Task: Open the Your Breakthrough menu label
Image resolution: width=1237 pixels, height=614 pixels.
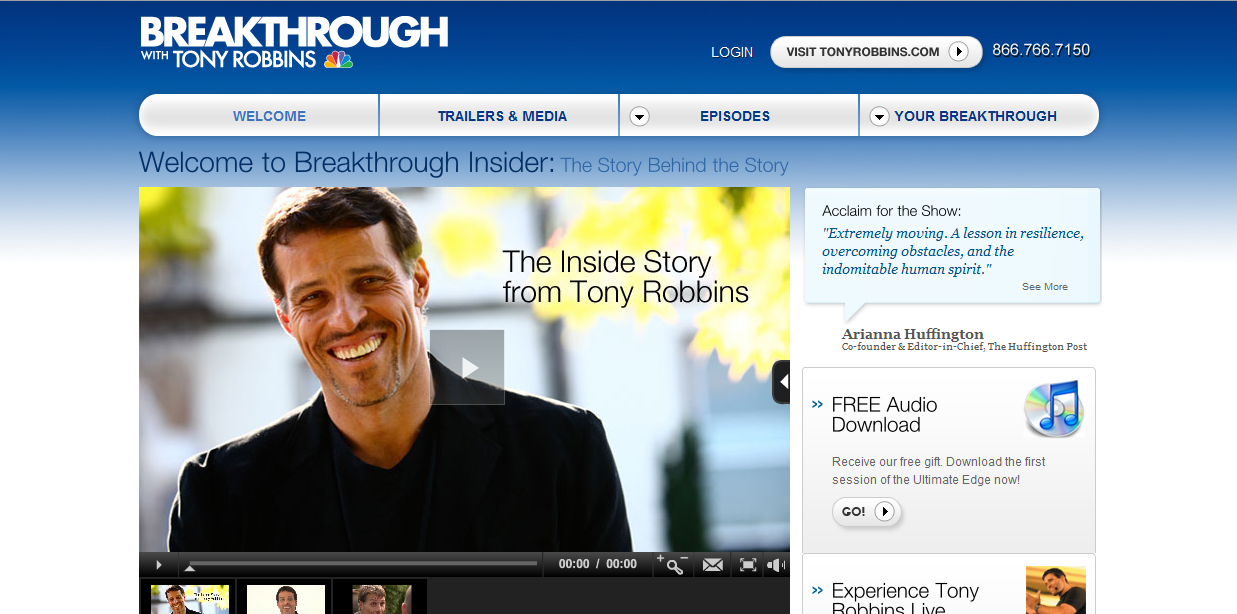Action: pyautogui.click(x=975, y=116)
